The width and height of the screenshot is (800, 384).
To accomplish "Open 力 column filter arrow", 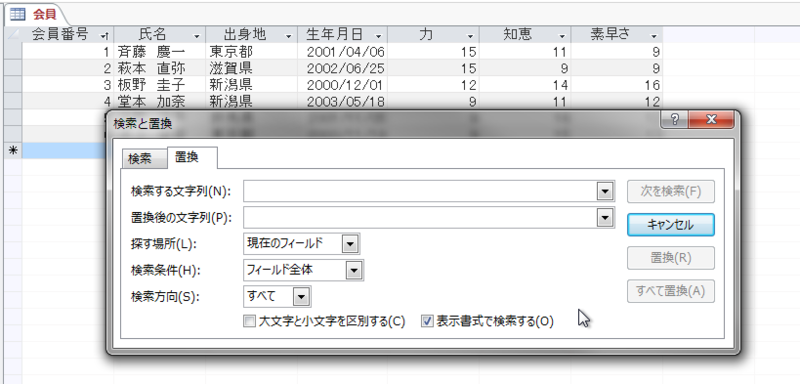I will 470,36.
